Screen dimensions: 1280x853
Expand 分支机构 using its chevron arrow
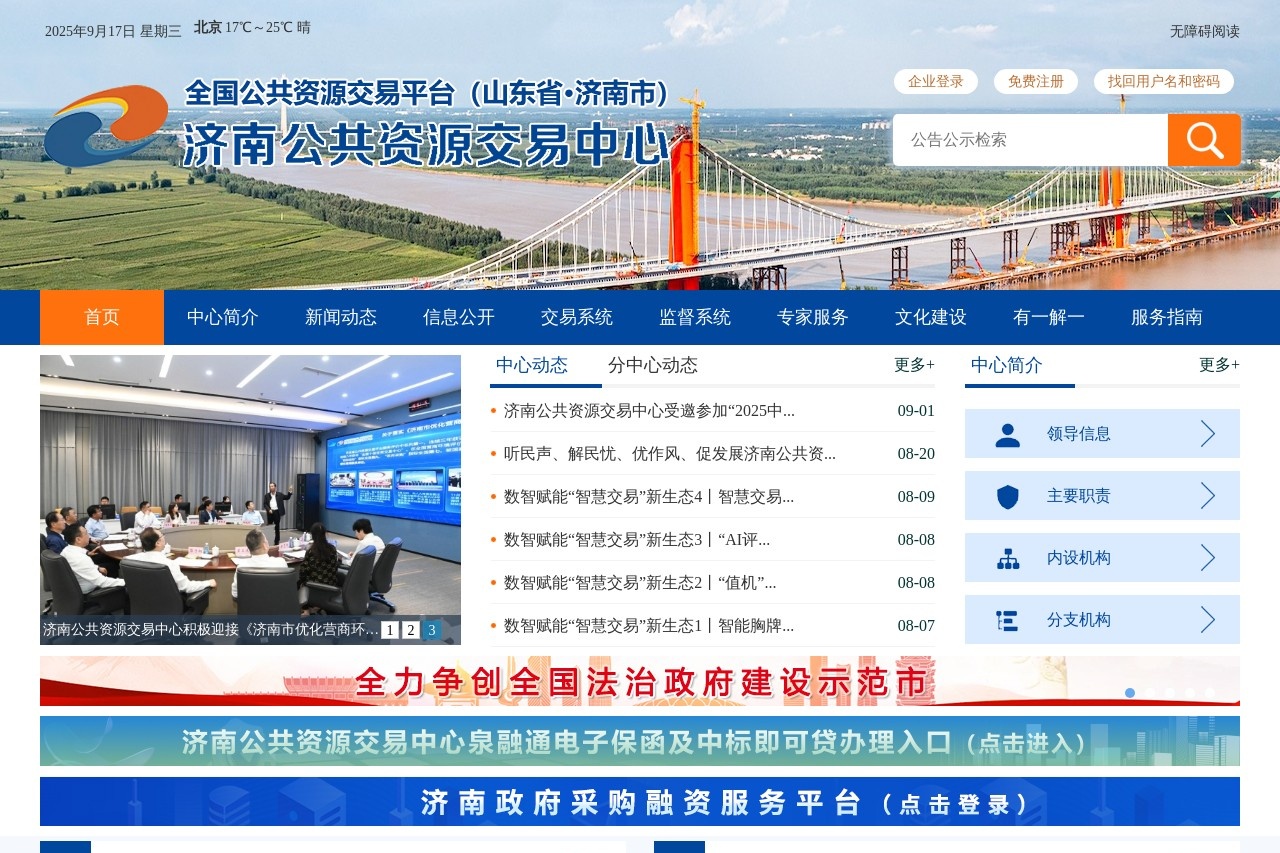(x=1211, y=619)
